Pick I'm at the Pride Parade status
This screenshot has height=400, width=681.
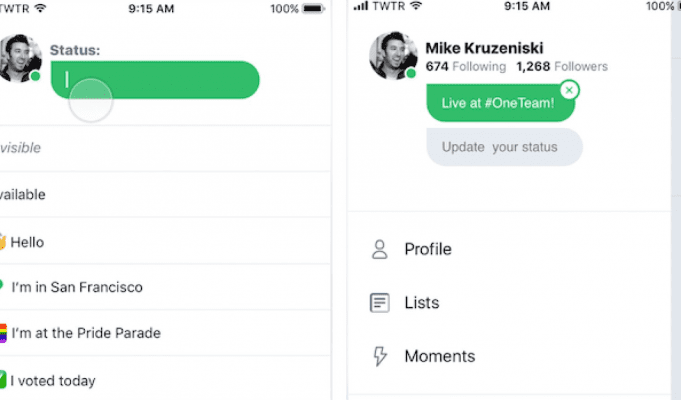[165, 333]
